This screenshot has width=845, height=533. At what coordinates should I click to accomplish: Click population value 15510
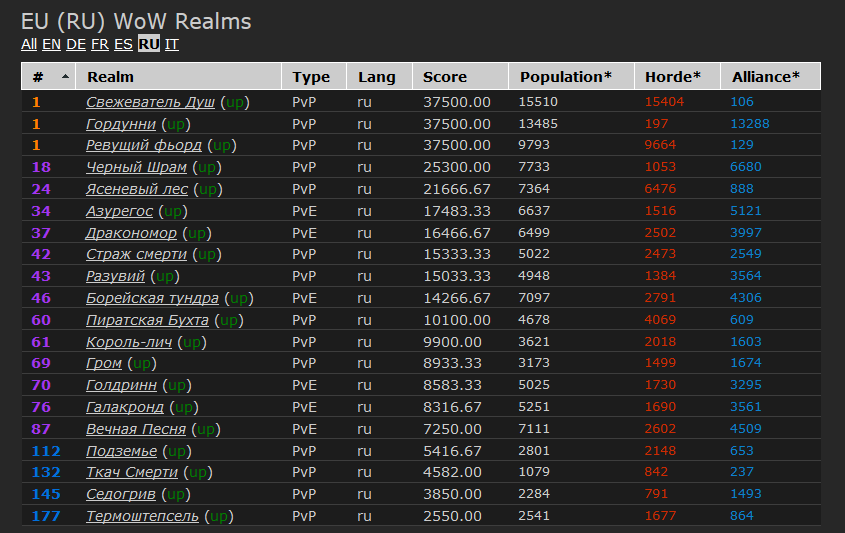pos(538,102)
